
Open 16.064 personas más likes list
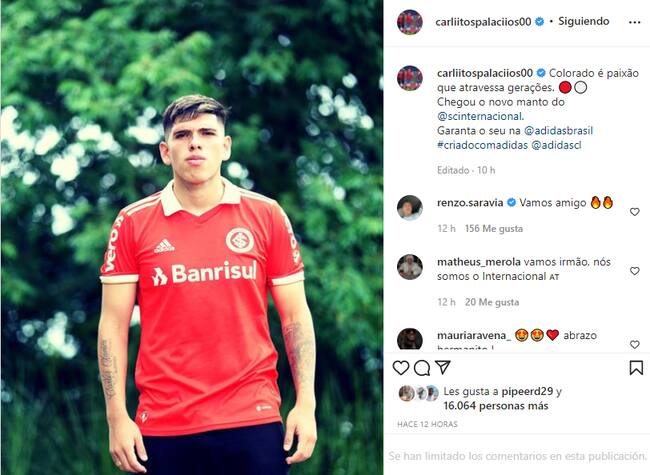pos(496,406)
